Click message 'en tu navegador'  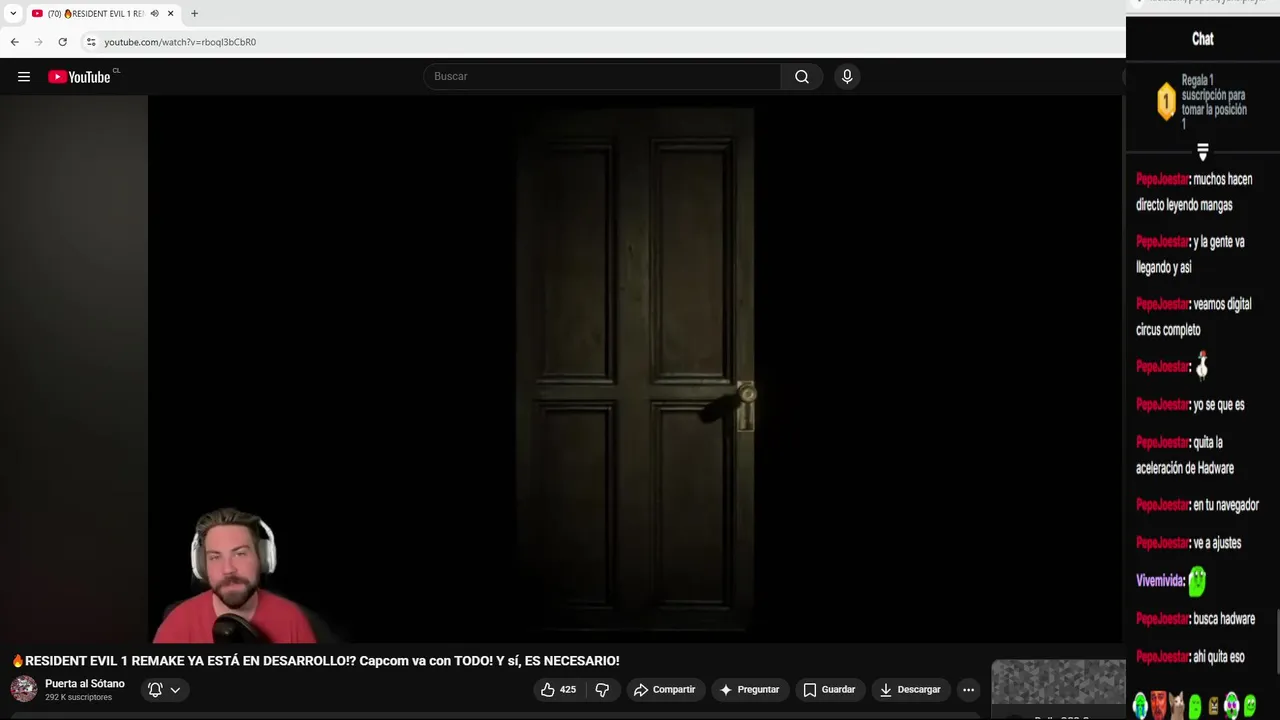click(x=1225, y=506)
